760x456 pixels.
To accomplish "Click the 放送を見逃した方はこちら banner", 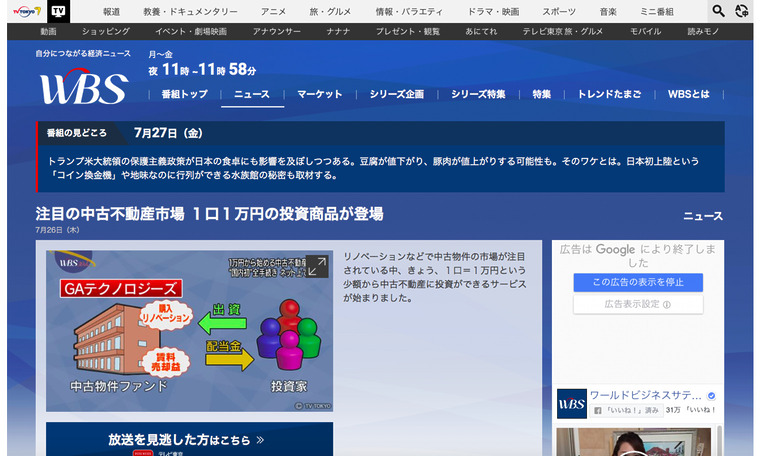I will (x=187, y=438).
